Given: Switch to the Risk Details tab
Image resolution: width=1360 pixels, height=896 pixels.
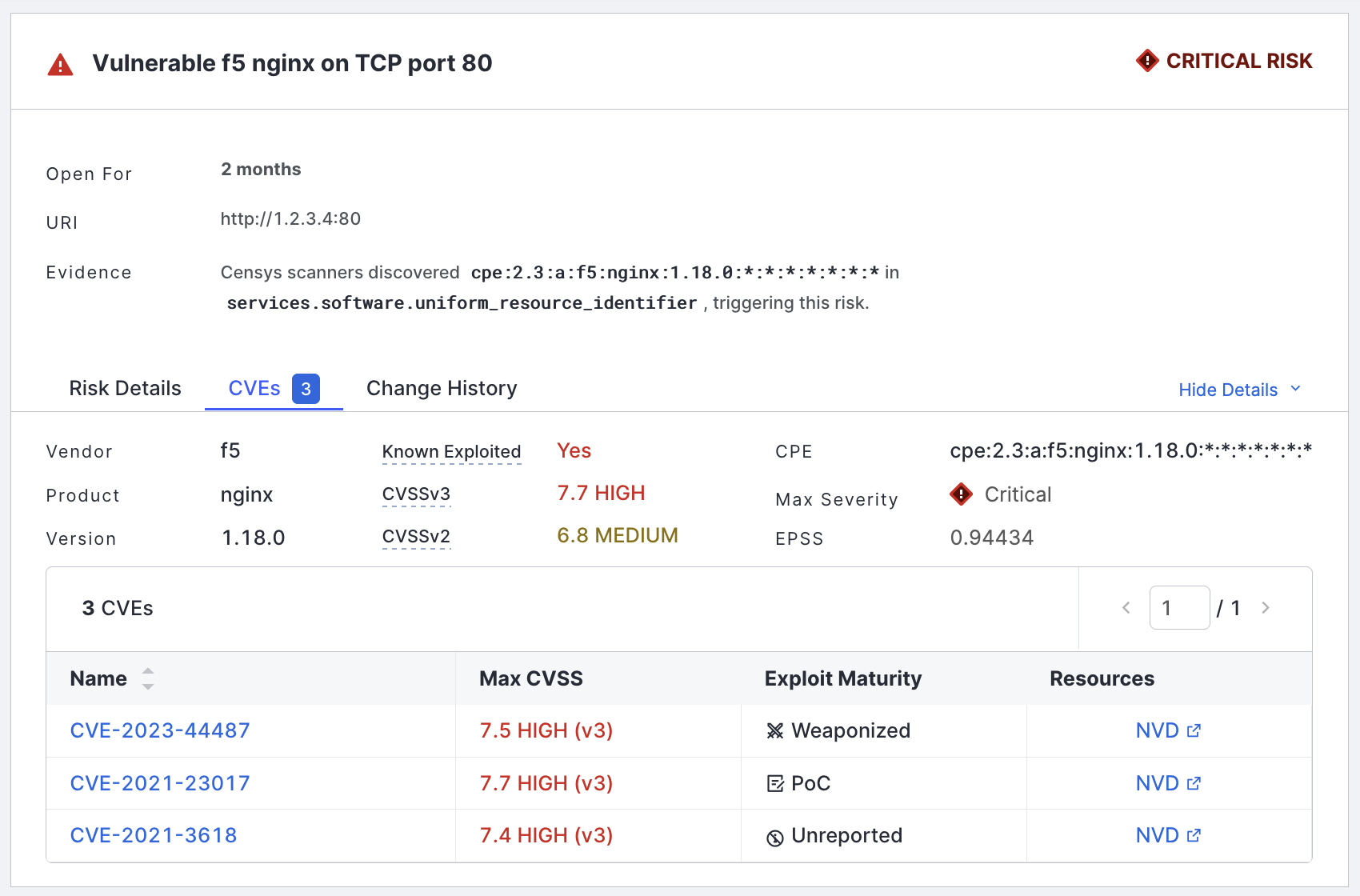Looking at the screenshot, I should [126, 388].
